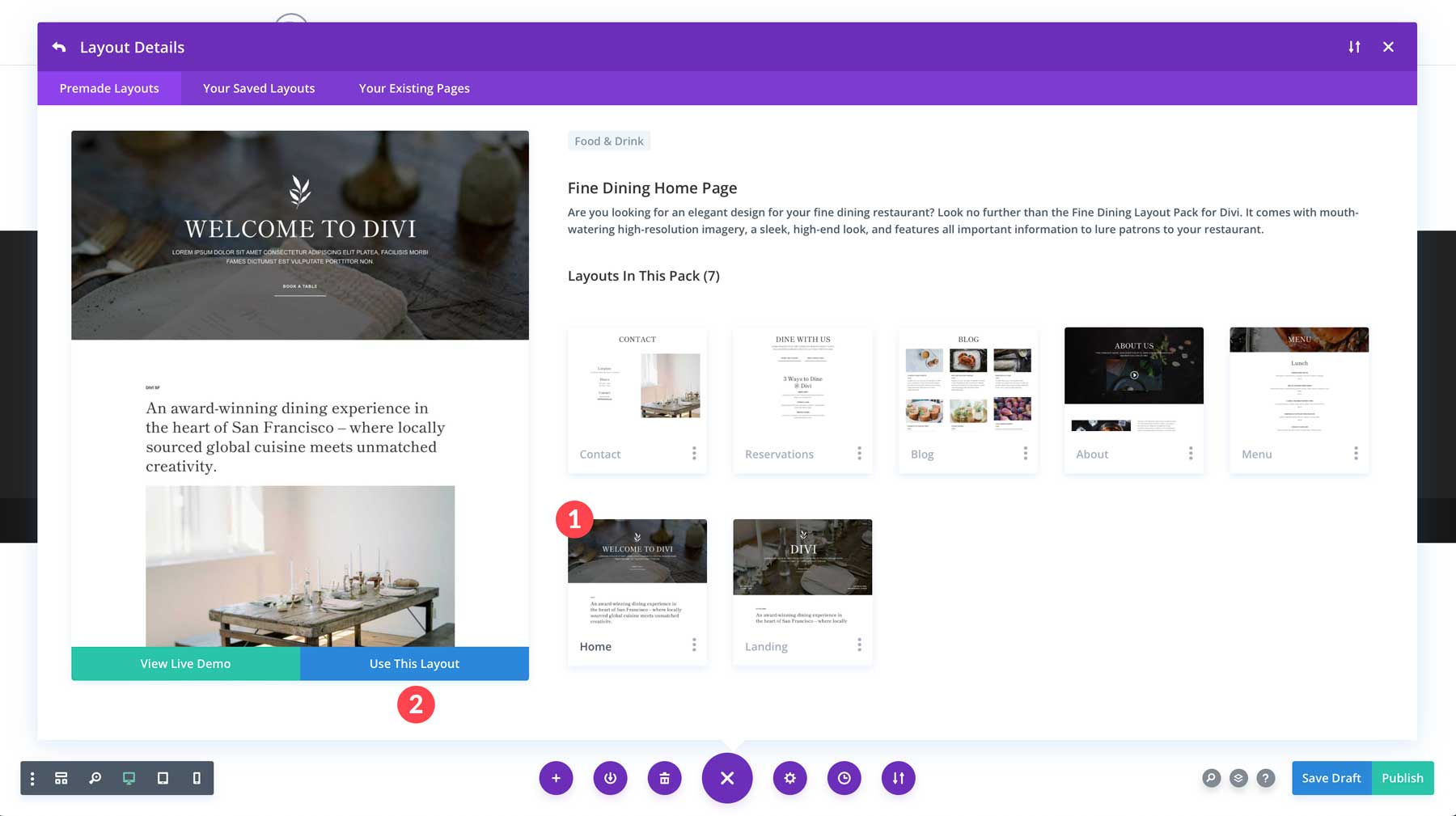Open page settings with the gear icon
The height and width of the screenshot is (816, 1456).
tap(789, 778)
